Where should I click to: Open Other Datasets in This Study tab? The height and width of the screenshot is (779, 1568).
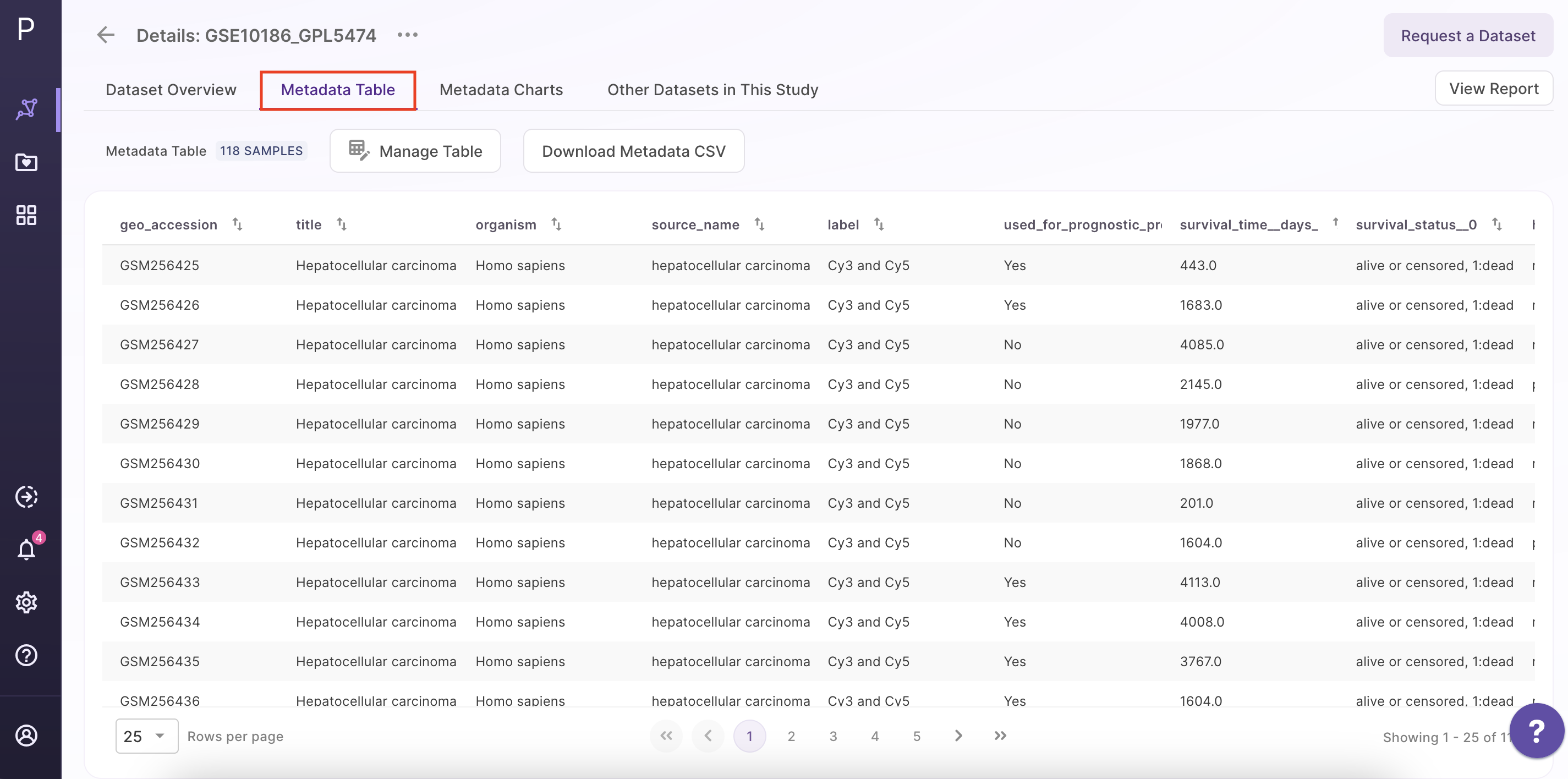point(713,90)
